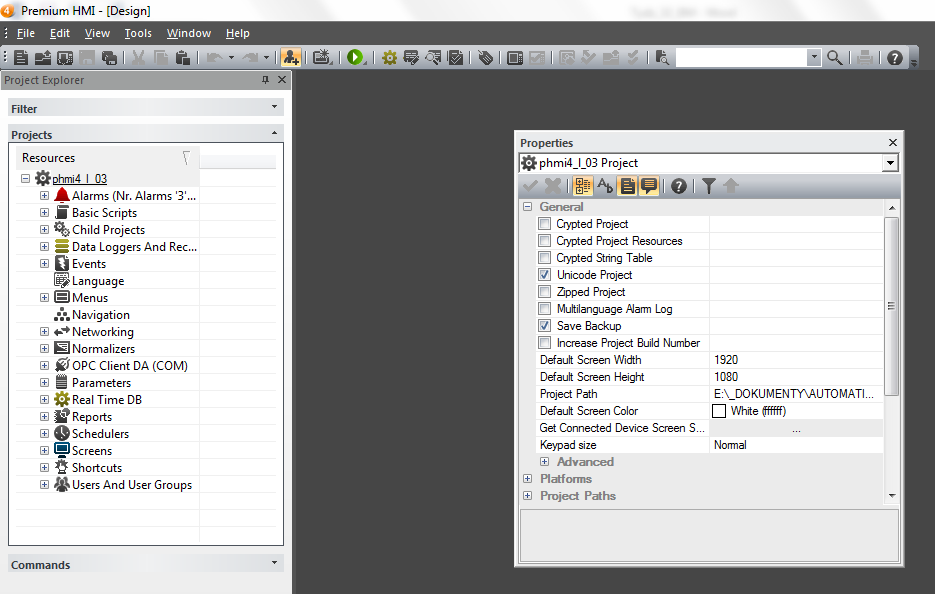Click the Properties scrollbar down arrow
The width and height of the screenshot is (935, 594).
tap(891, 496)
